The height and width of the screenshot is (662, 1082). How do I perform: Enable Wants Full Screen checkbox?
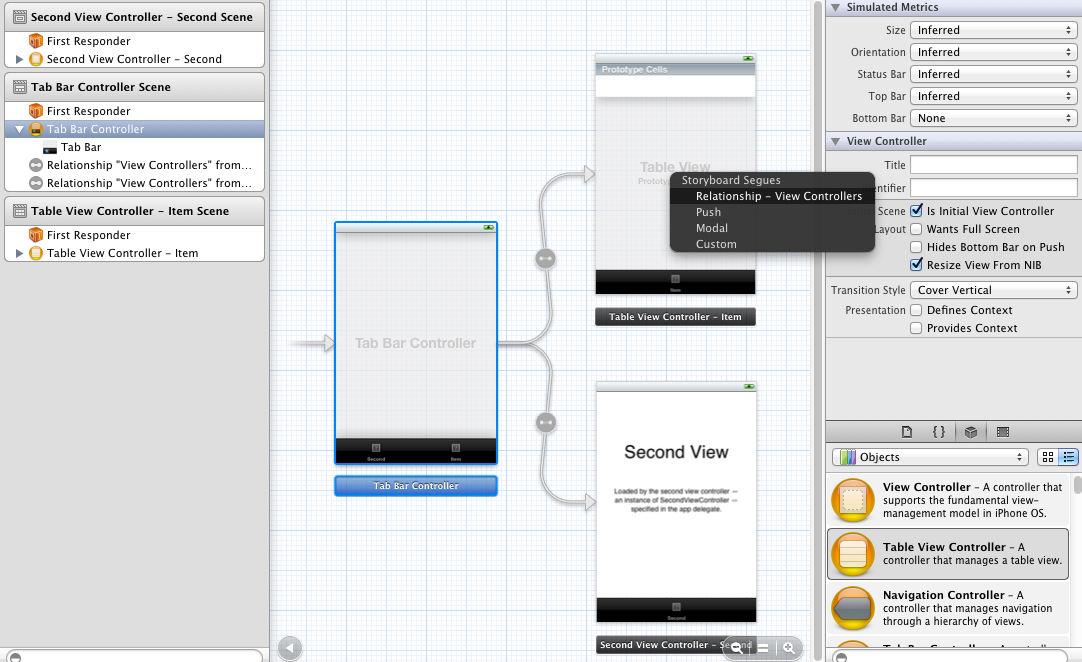pos(917,229)
